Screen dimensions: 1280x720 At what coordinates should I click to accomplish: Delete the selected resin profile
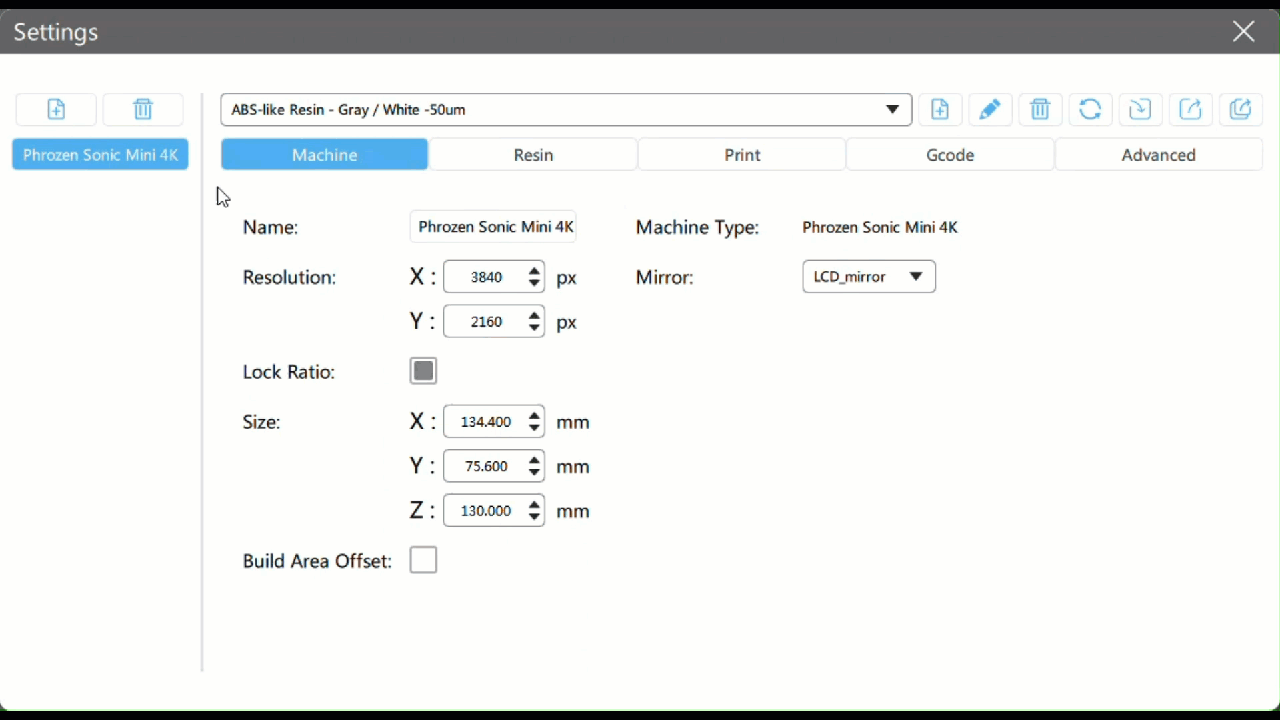pos(1040,109)
